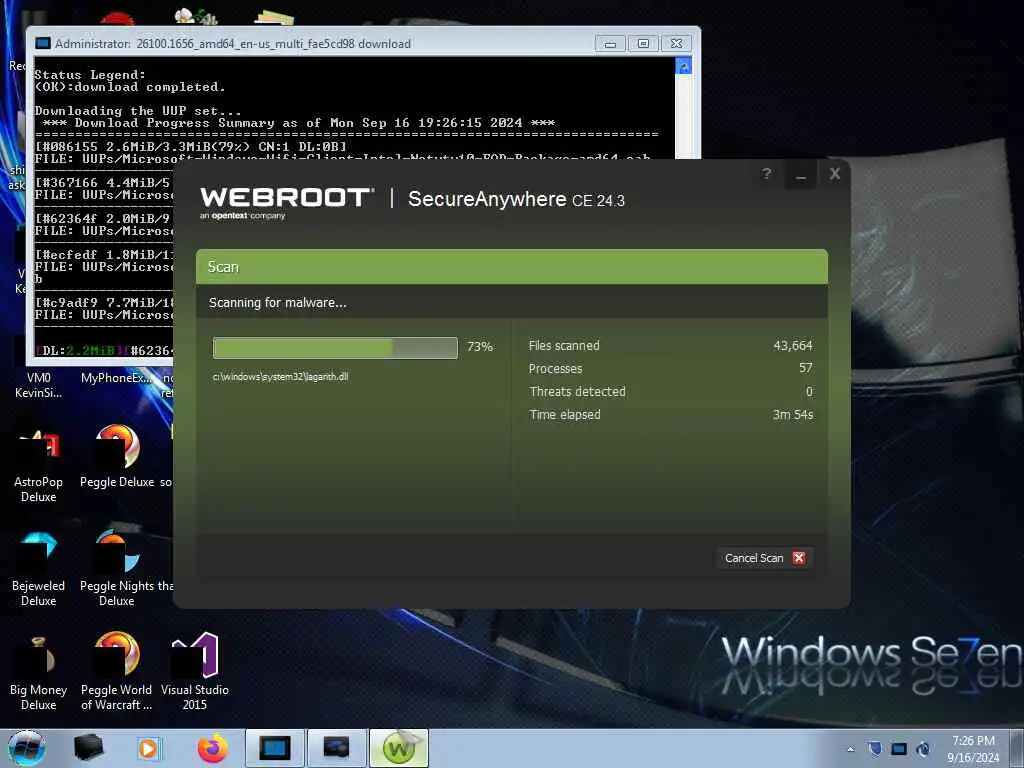This screenshot has height=768, width=1024.
Task: Click the network monitor tray icon
Action: coord(899,749)
